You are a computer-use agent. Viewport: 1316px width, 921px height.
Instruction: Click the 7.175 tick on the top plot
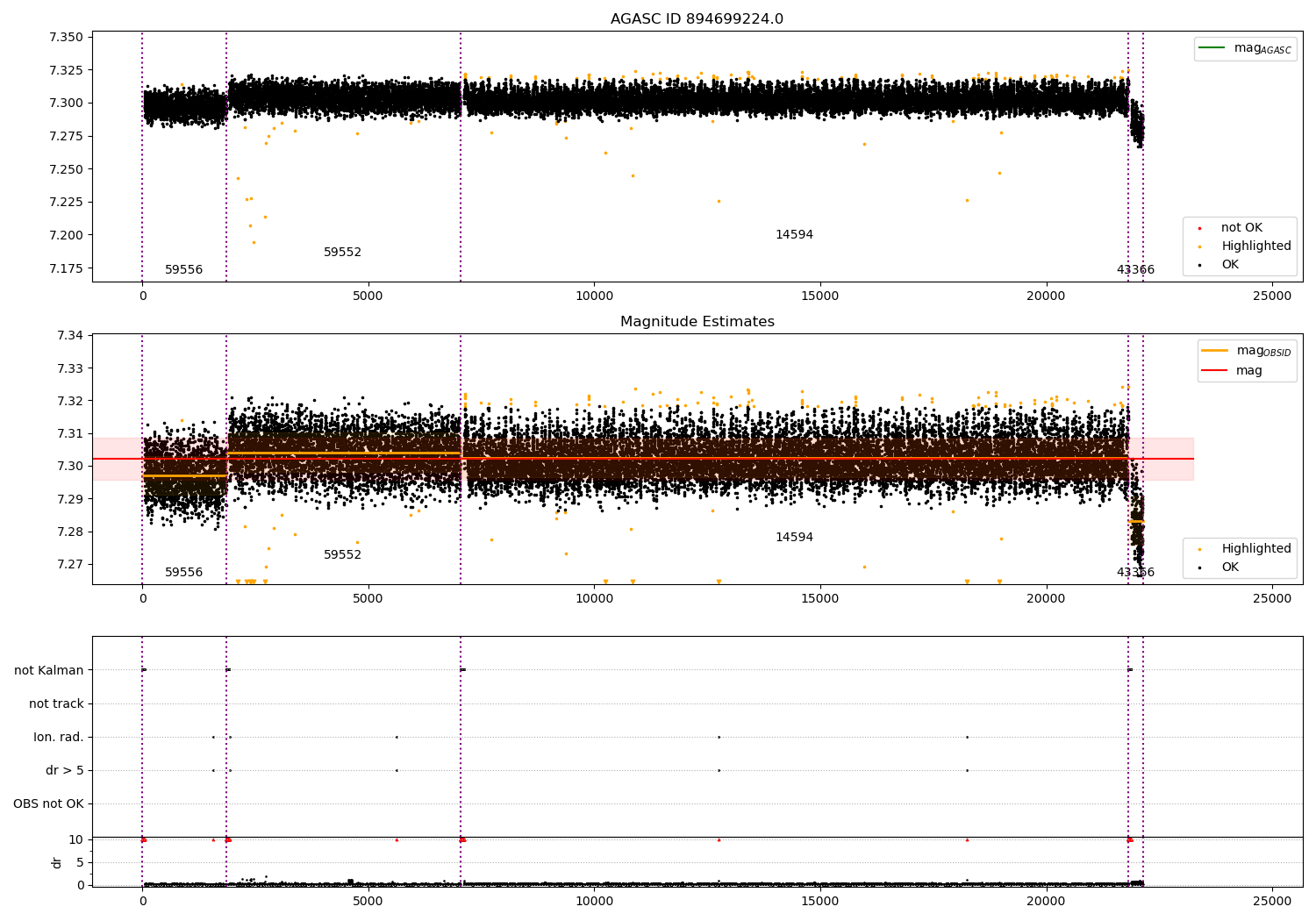(66, 268)
